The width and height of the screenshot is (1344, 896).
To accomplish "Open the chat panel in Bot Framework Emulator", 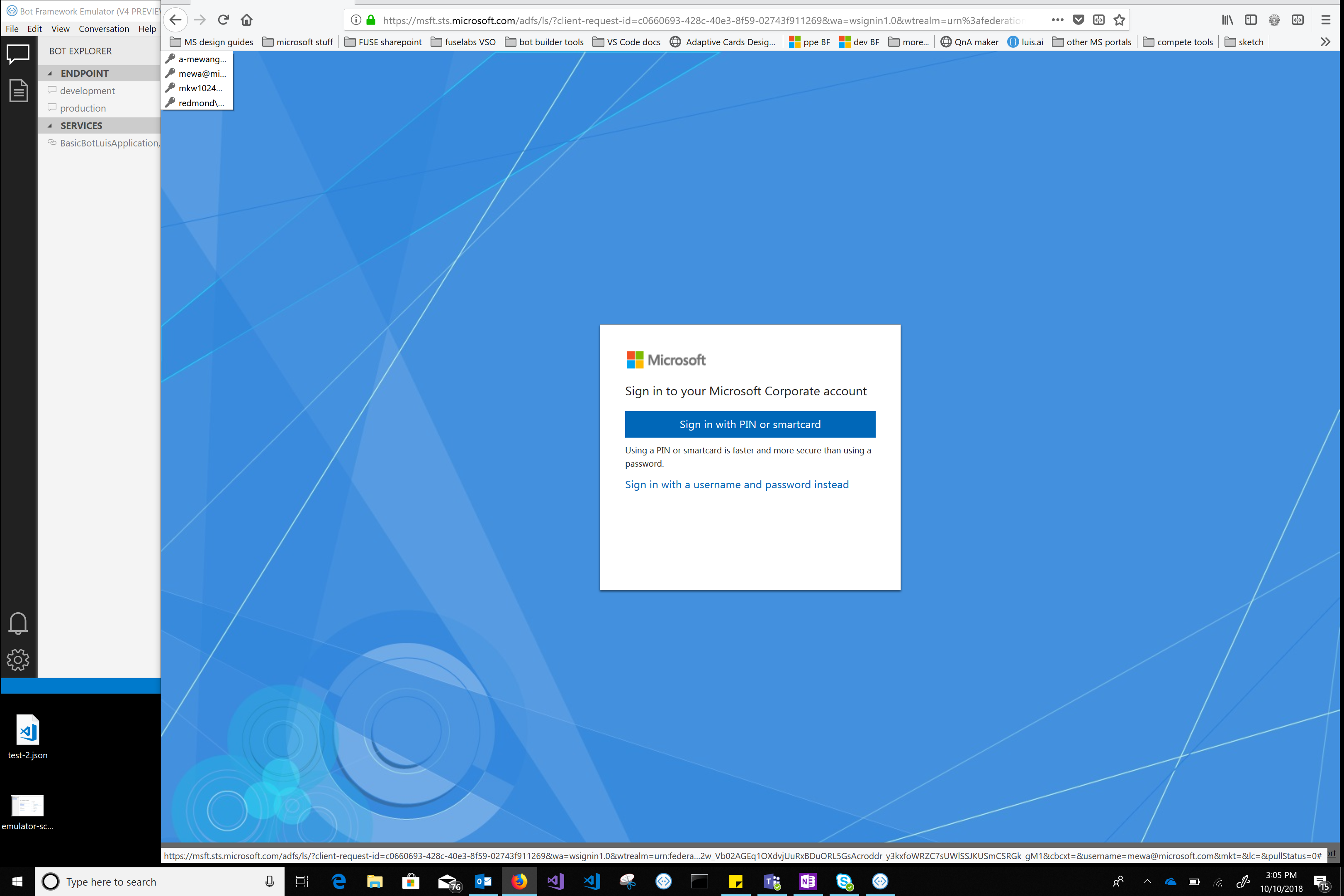I will (x=18, y=54).
